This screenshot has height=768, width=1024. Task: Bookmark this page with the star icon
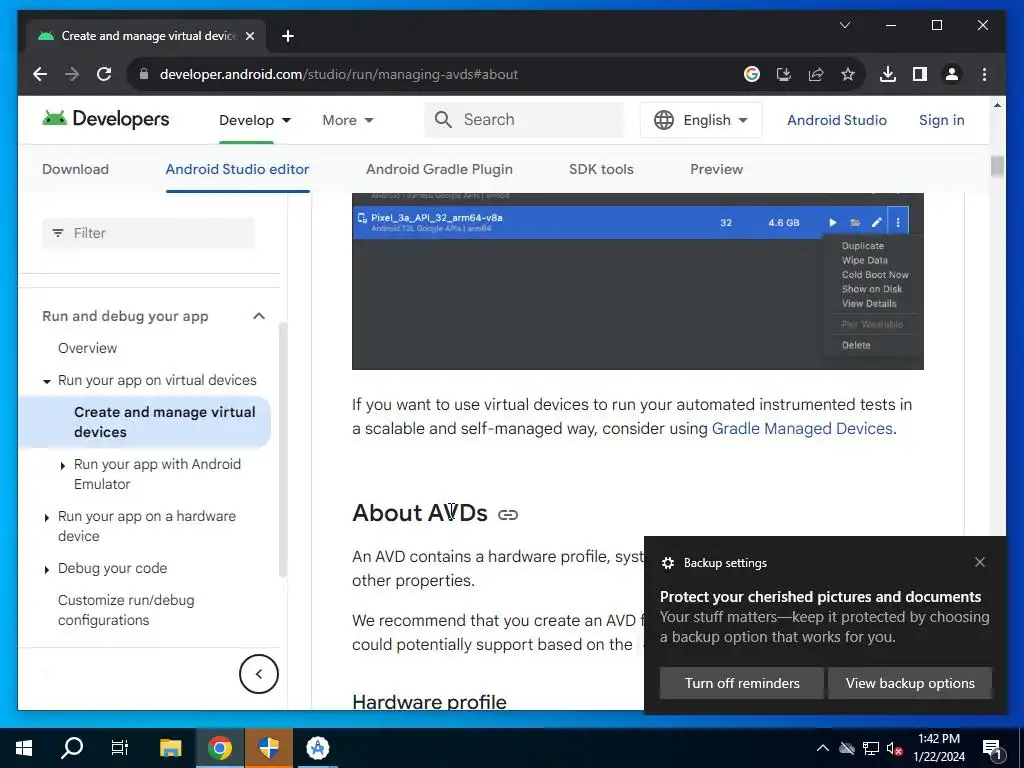pos(848,74)
